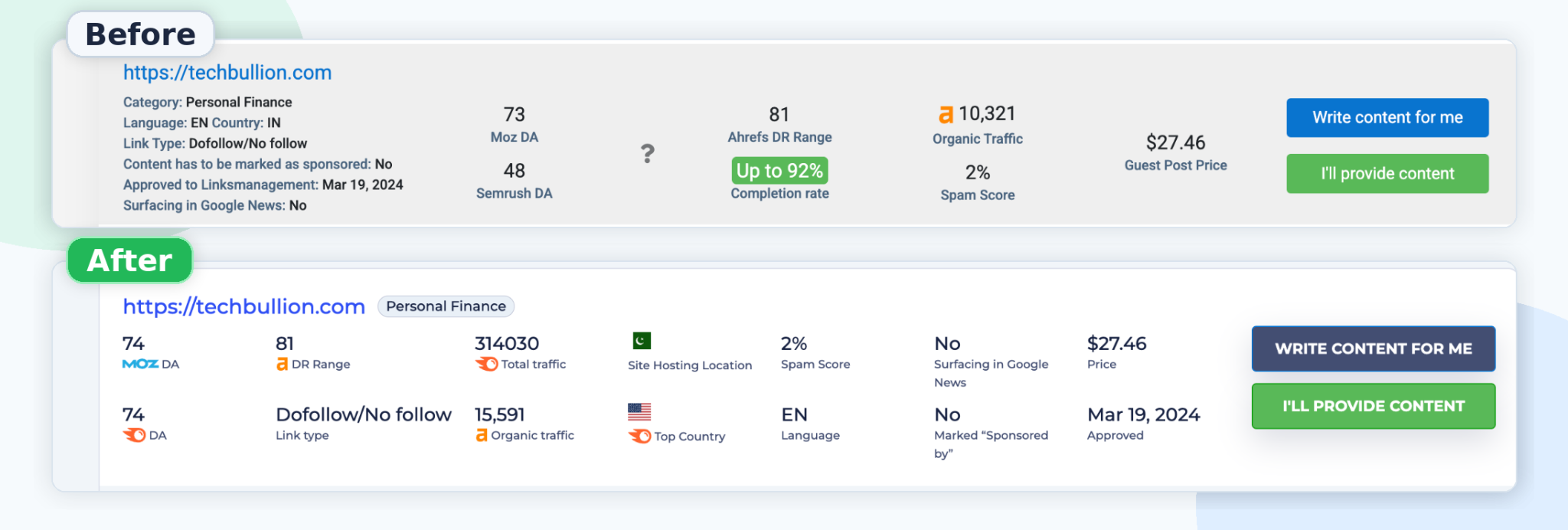Click the Ahrefs icon beside DR Range label
Viewport: 1568px width, 530px height.
tap(282, 364)
